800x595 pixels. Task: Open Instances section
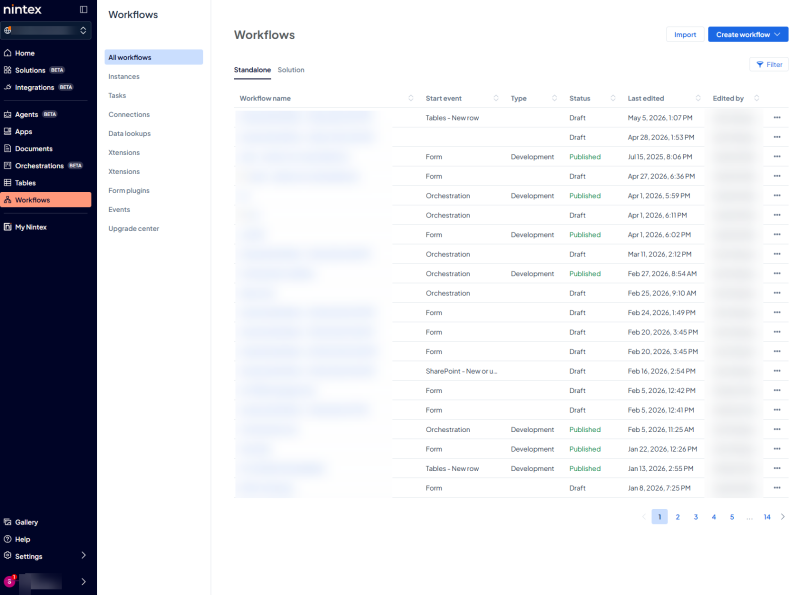124,77
